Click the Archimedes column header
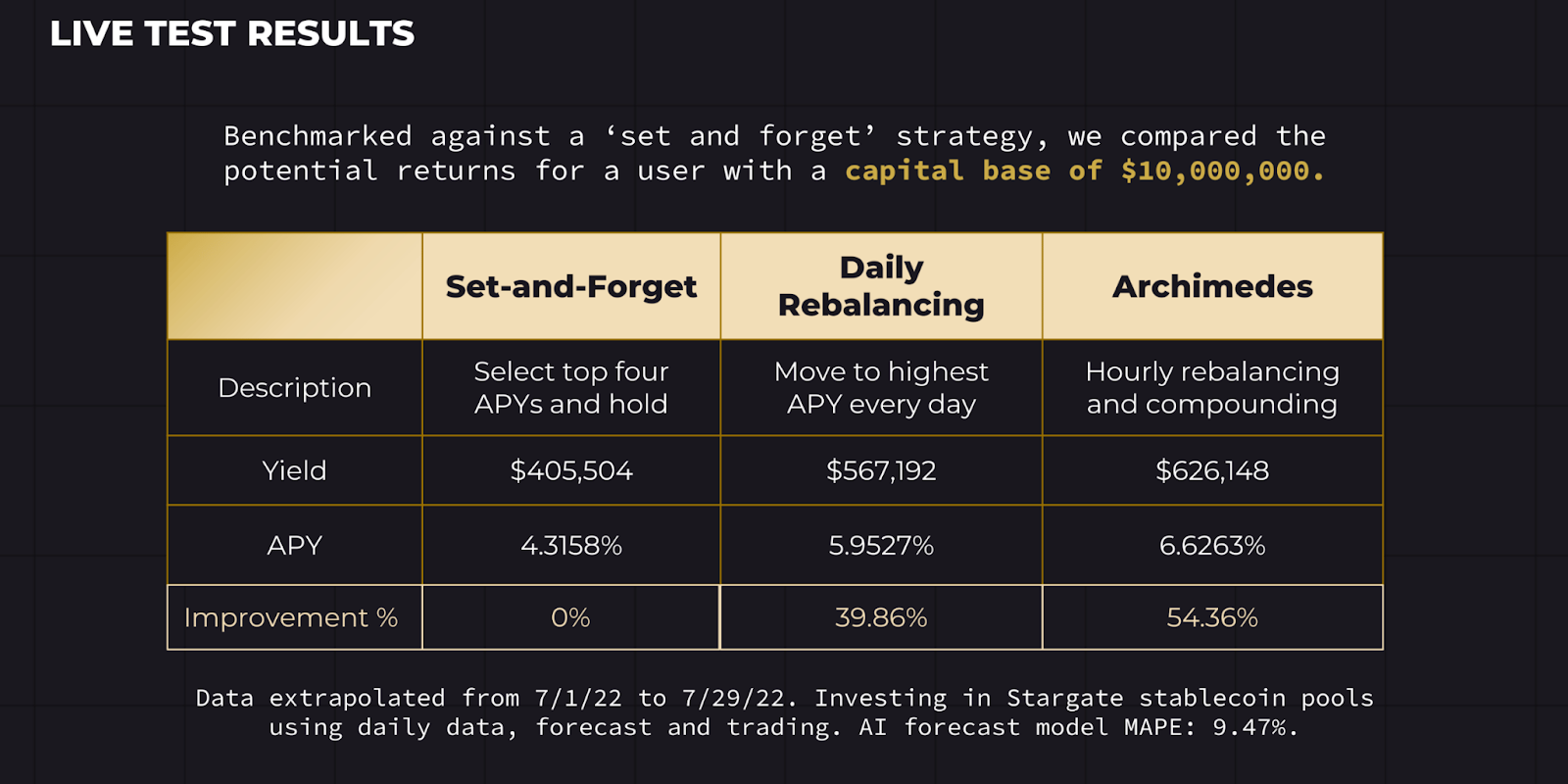This screenshot has height=784, width=1568. click(1212, 286)
